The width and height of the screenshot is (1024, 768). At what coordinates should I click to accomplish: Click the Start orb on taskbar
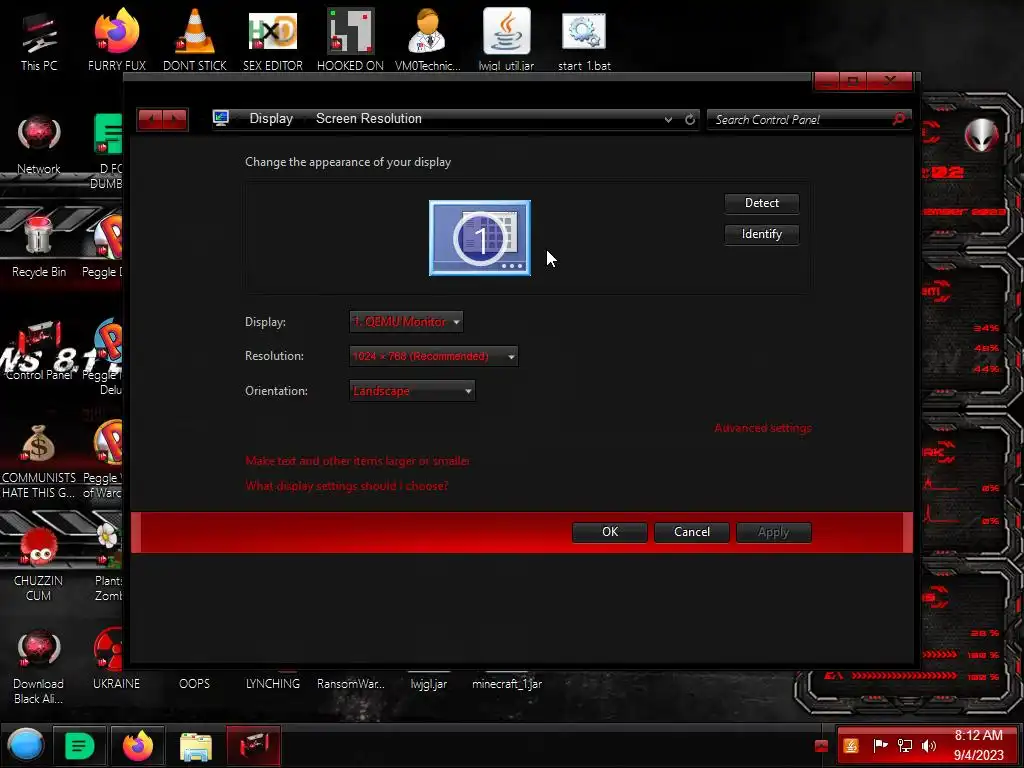(x=25, y=745)
